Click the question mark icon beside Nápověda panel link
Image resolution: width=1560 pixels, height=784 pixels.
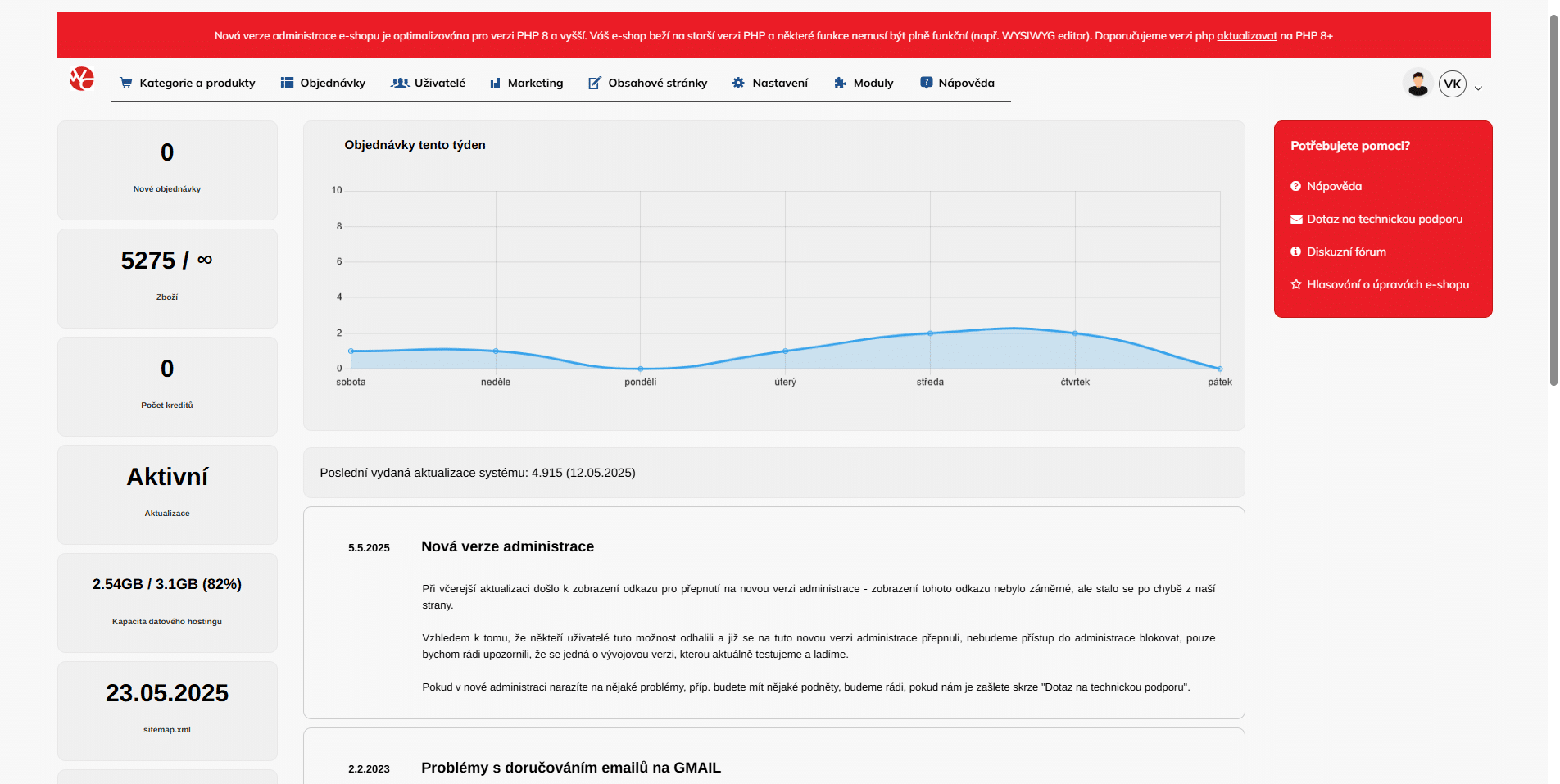[x=1296, y=186]
